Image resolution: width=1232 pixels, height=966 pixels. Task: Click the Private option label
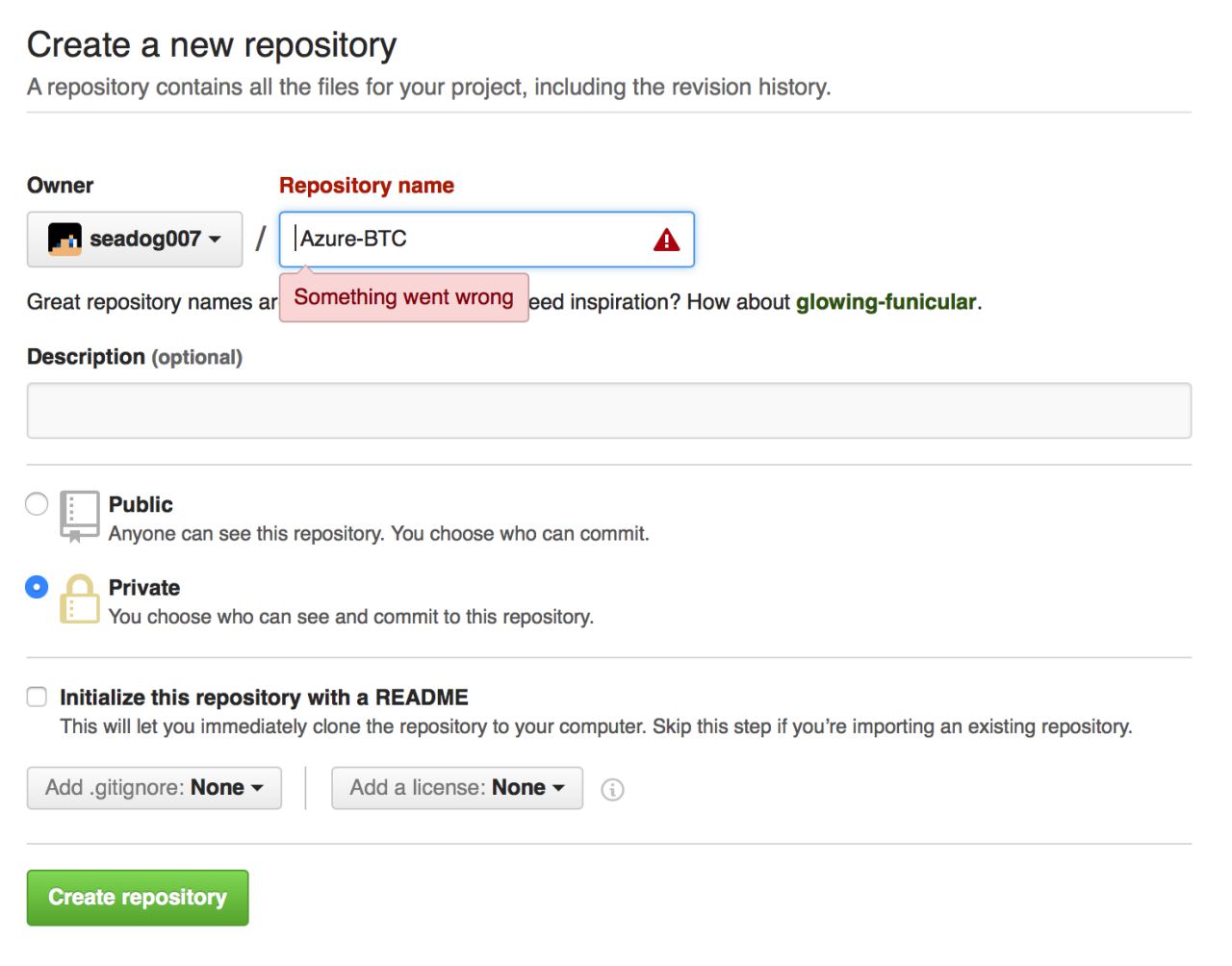point(144,588)
